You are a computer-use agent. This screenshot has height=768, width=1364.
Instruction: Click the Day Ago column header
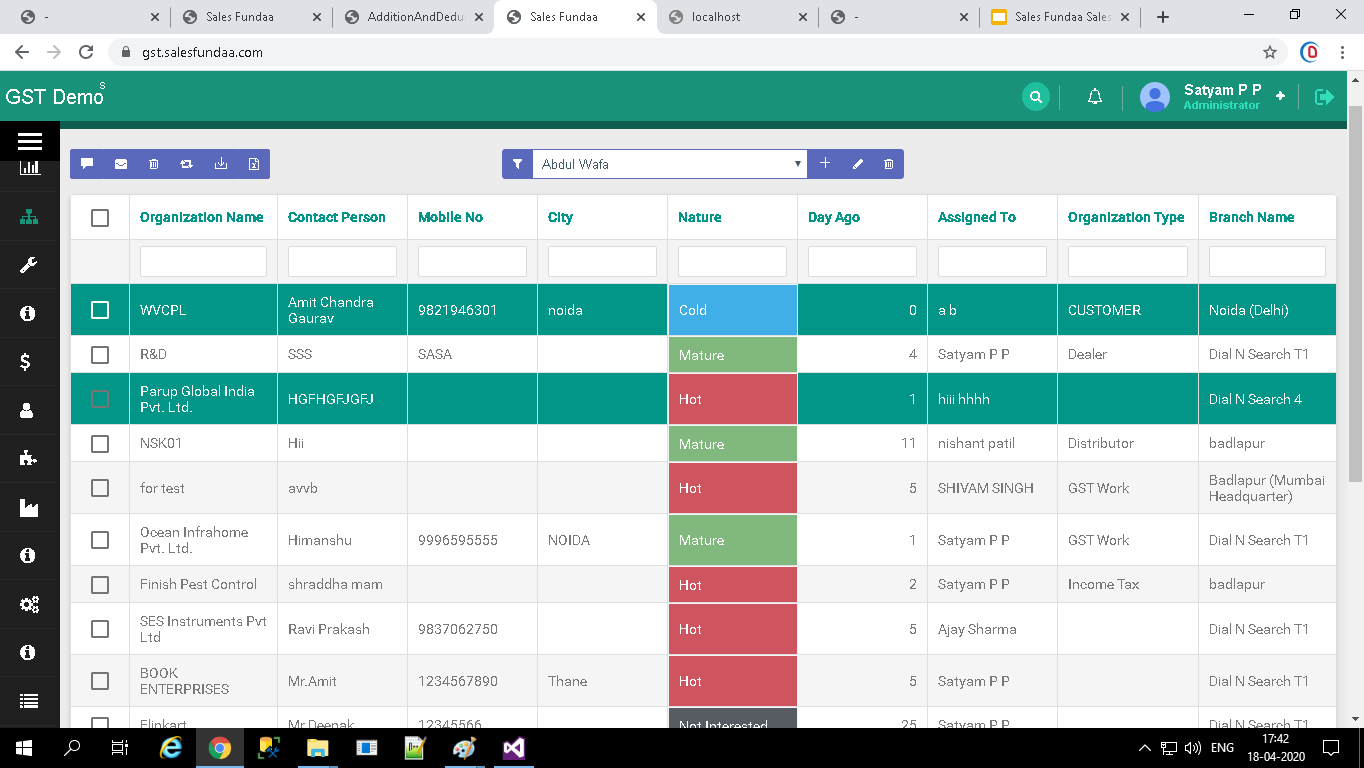833,217
